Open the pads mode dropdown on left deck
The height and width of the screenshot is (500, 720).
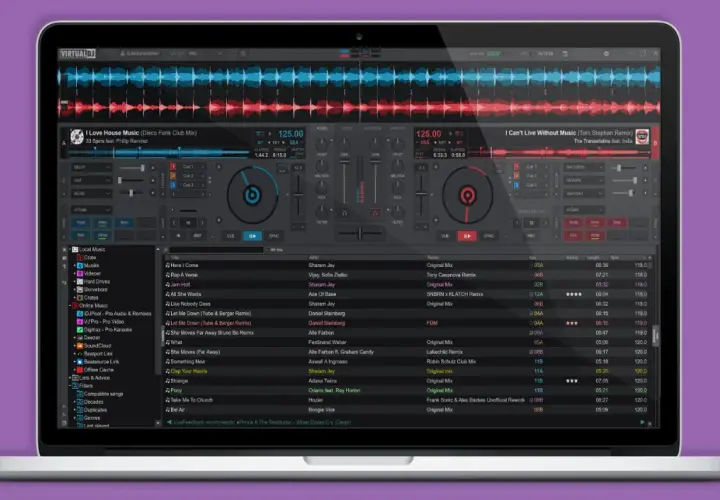point(91,210)
